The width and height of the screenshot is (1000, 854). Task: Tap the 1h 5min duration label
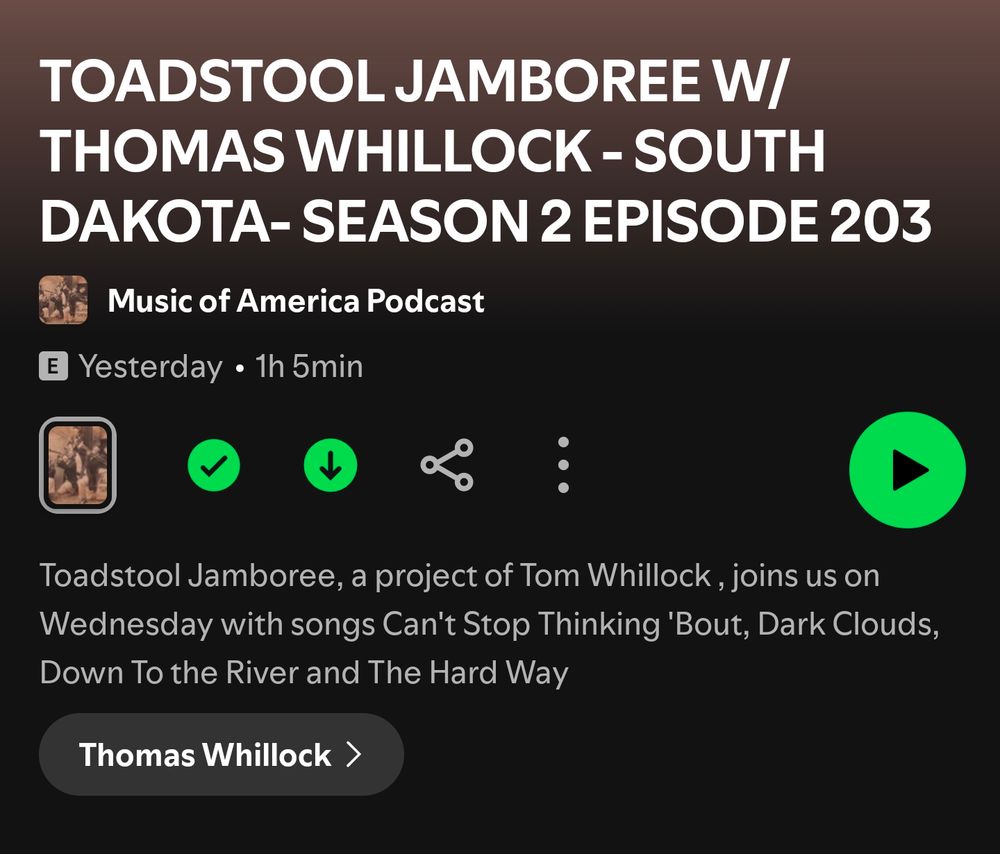coord(309,367)
